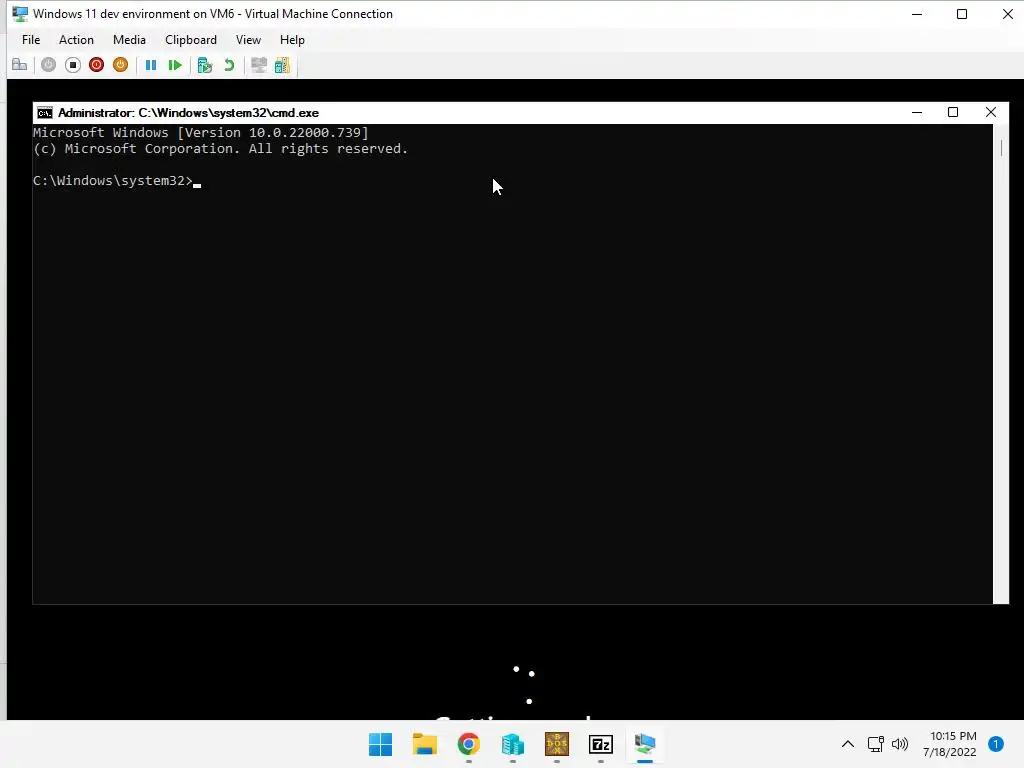Show hidden system tray icons

[848, 744]
